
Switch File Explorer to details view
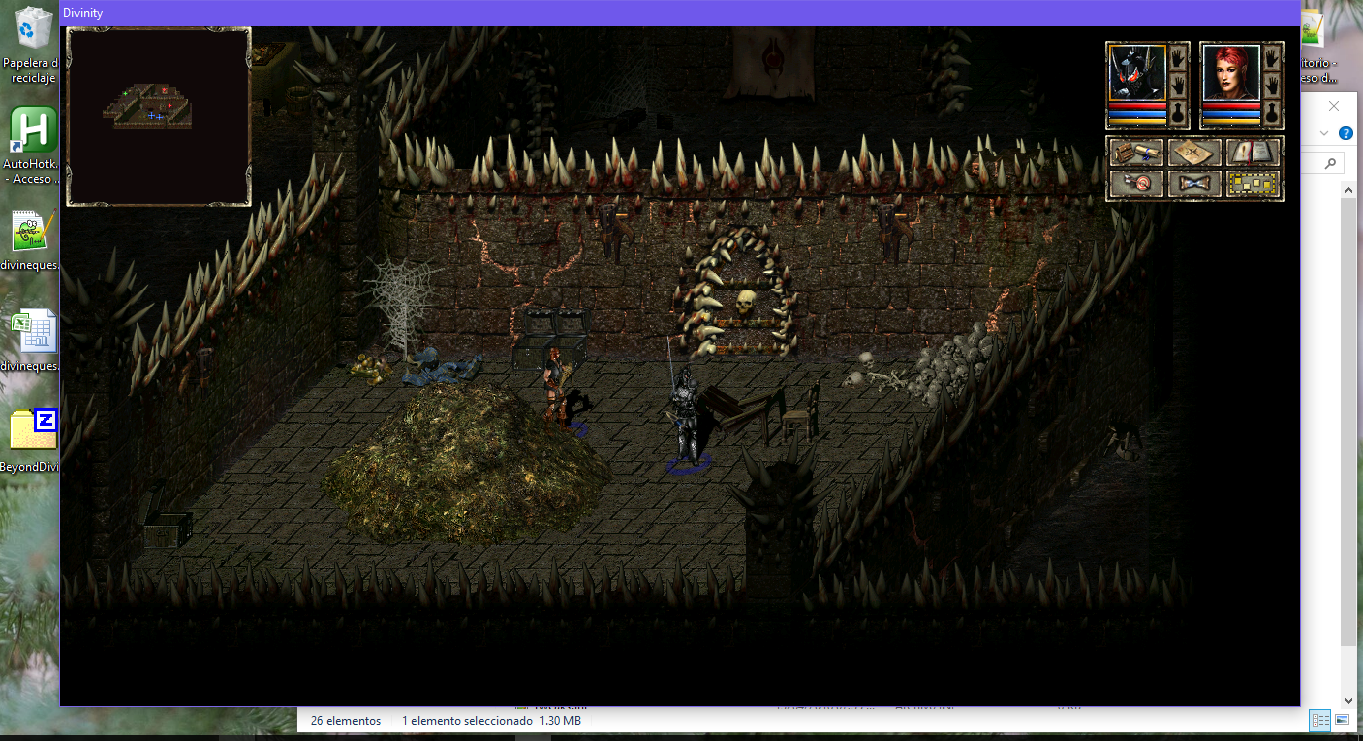coord(1321,720)
